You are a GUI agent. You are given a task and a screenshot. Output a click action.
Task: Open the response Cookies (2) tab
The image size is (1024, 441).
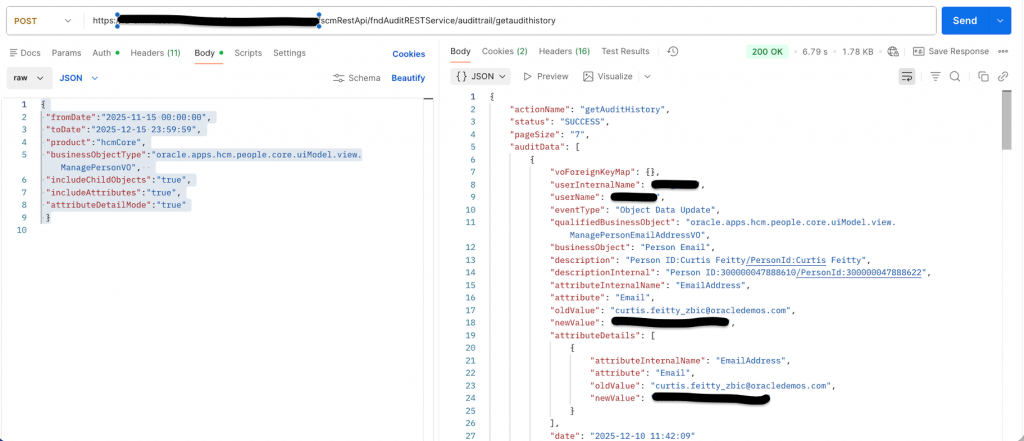pyautogui.click(x=504, y=51)
